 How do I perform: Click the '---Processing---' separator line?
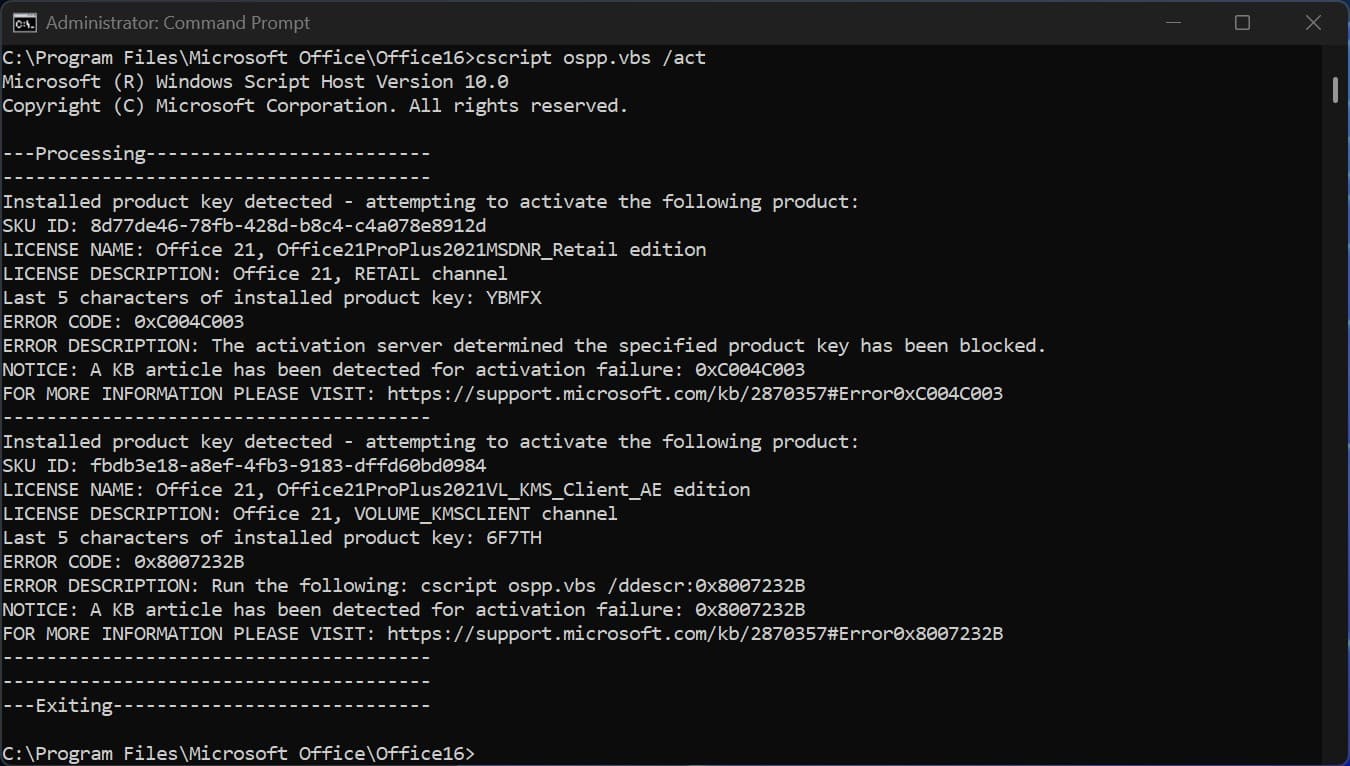(216, 154)
